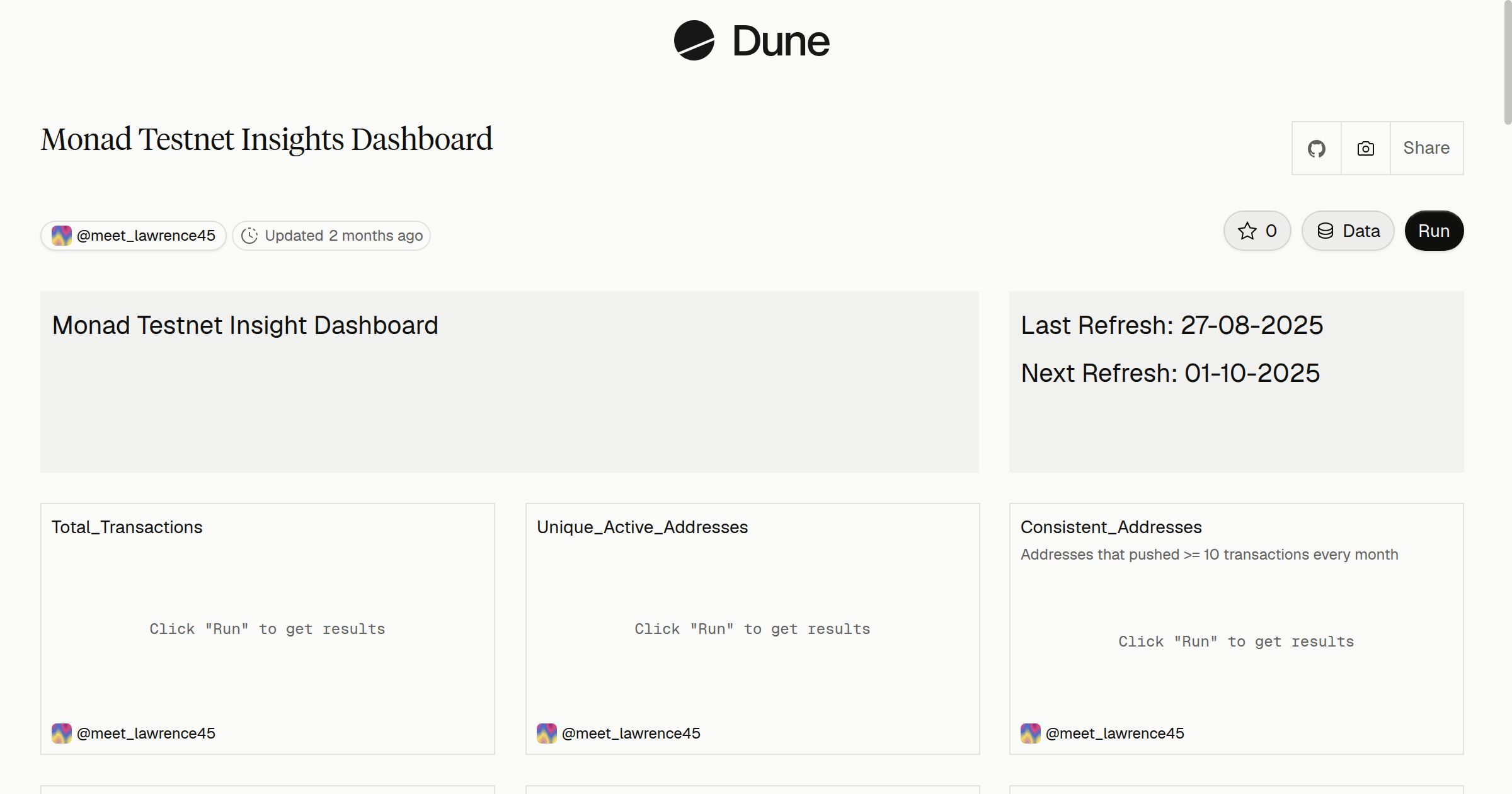The height and width of the screenshot is (794, 1512).
Task: Star this dashboard
Action: pos(1257,231)
